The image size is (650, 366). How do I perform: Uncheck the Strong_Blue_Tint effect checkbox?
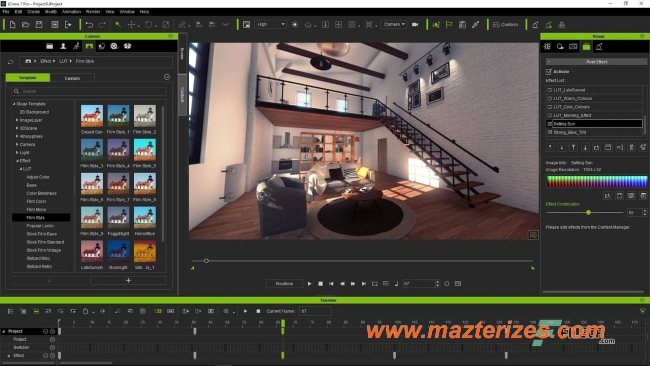pyautogui.click(x=550, y=132)
